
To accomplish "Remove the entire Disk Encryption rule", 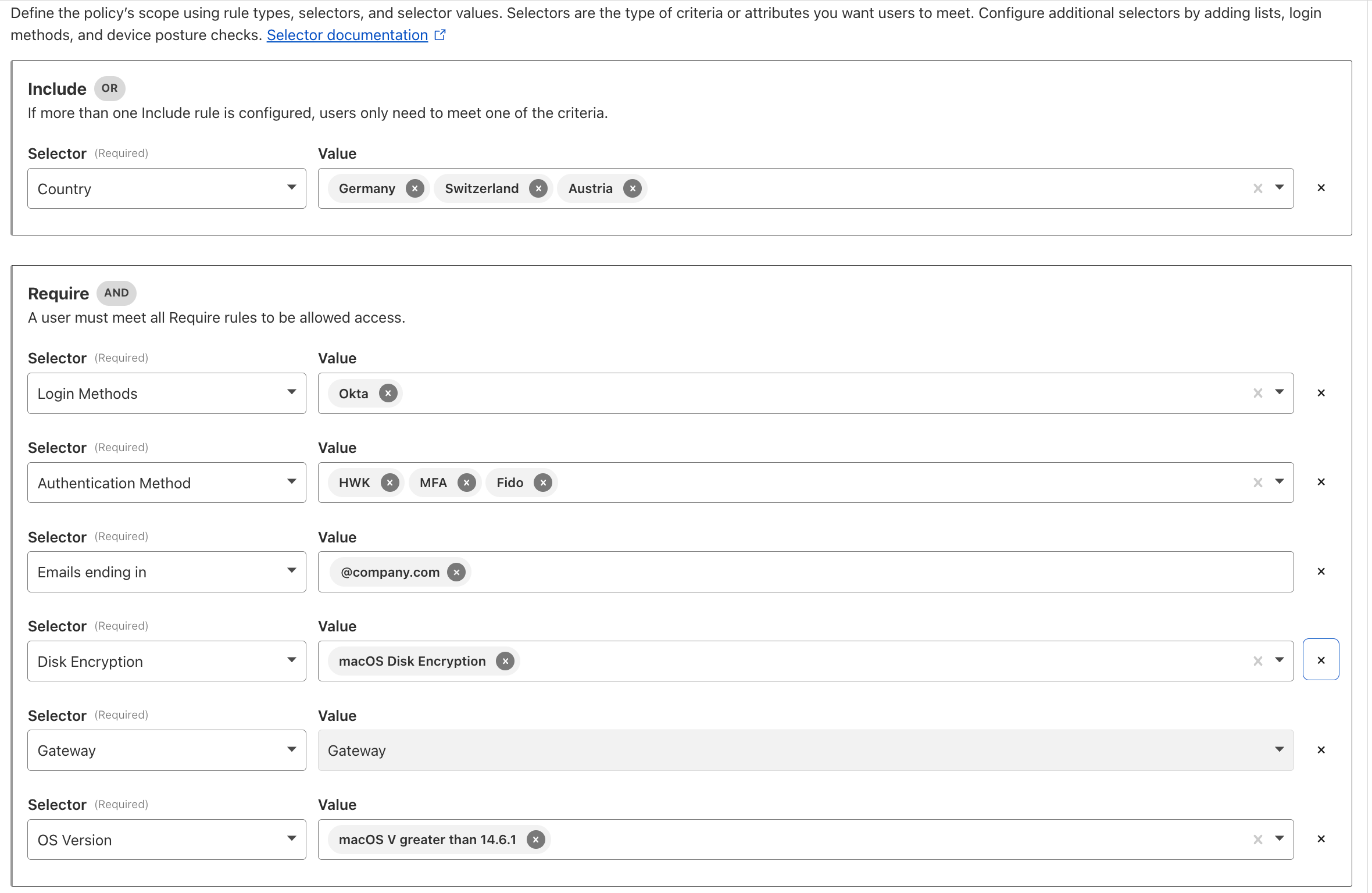I will click(x=1320, y=659).
